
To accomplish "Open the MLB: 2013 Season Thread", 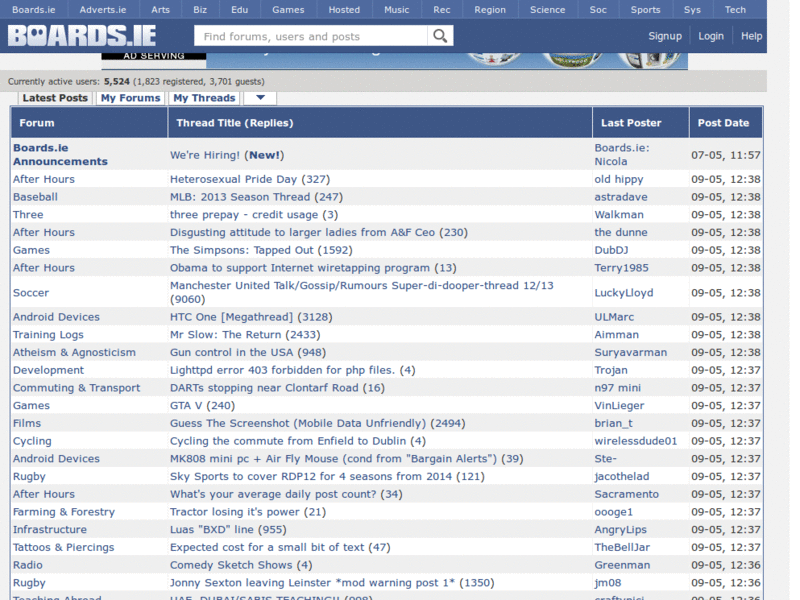I will [x=240, y=197].
